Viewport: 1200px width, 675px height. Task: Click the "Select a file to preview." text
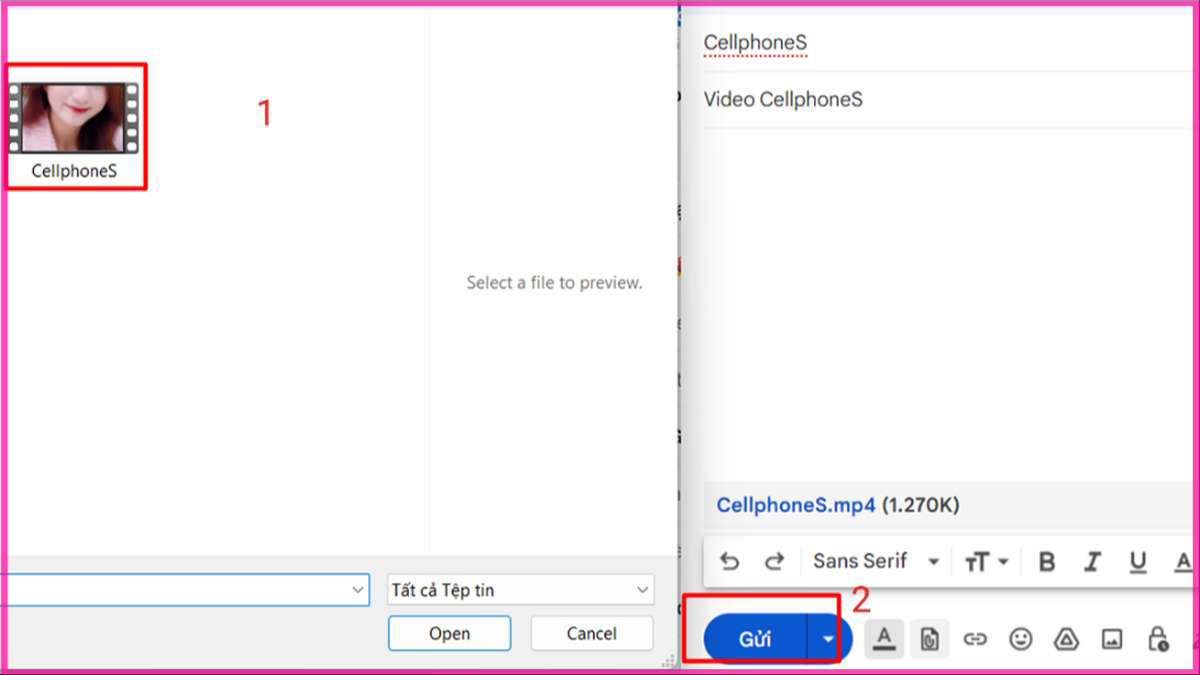coord(554,283)
